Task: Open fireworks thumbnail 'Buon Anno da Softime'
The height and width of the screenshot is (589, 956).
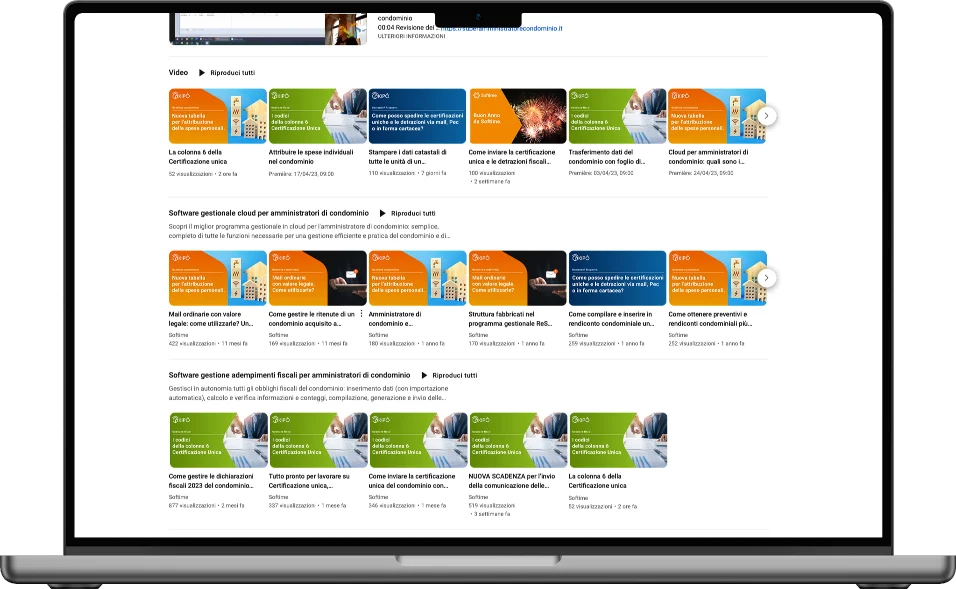Action: tap(518, 116)
